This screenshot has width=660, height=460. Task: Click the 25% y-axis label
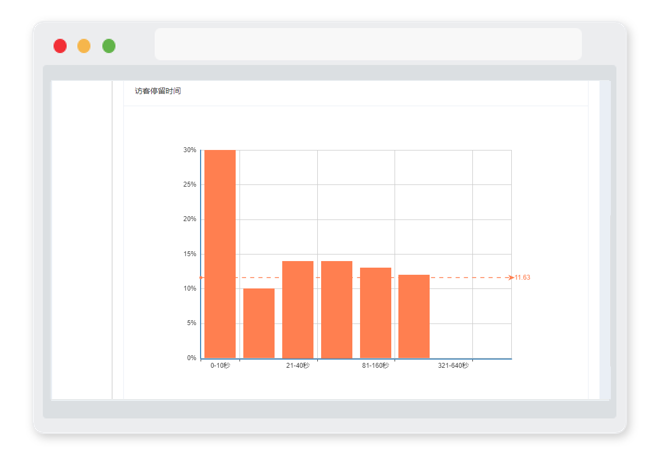190,184
